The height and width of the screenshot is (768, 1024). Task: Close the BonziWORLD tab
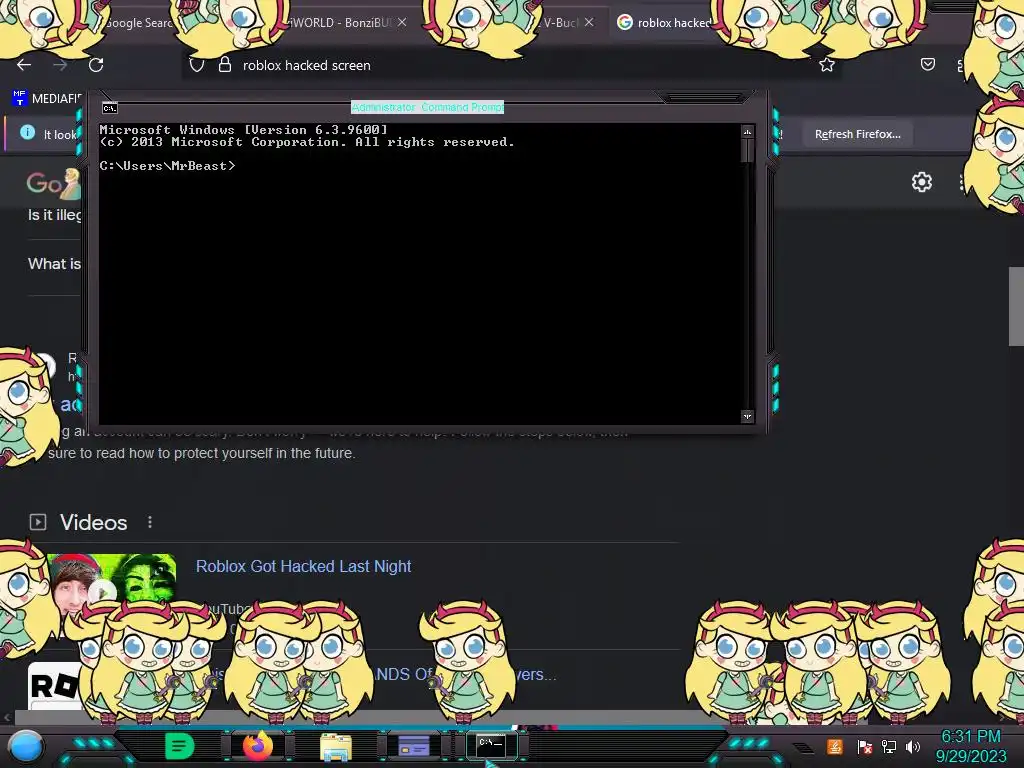coord(402,22)
